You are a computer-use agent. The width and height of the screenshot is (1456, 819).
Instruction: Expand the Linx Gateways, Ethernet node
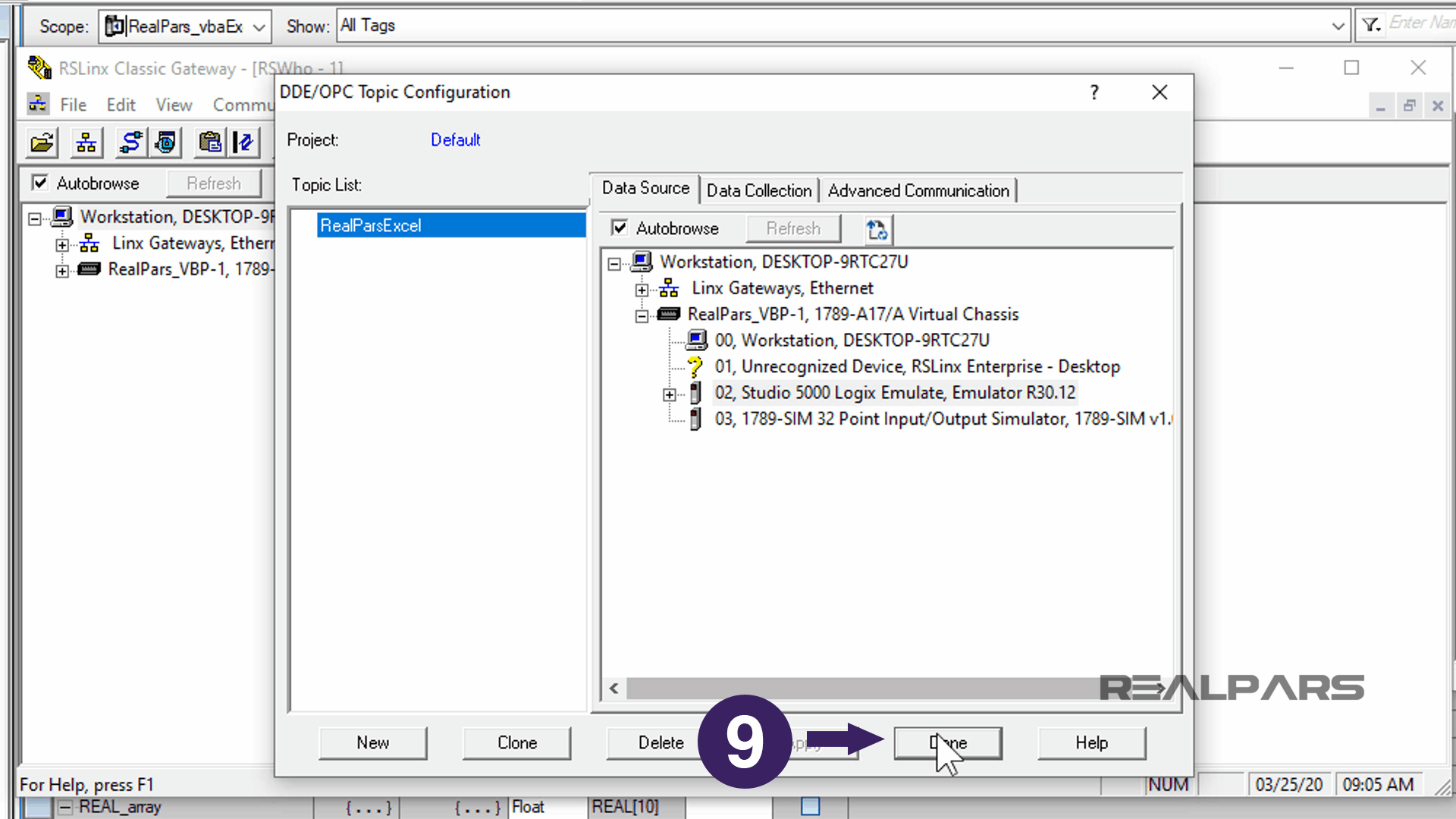coord(643,289)
